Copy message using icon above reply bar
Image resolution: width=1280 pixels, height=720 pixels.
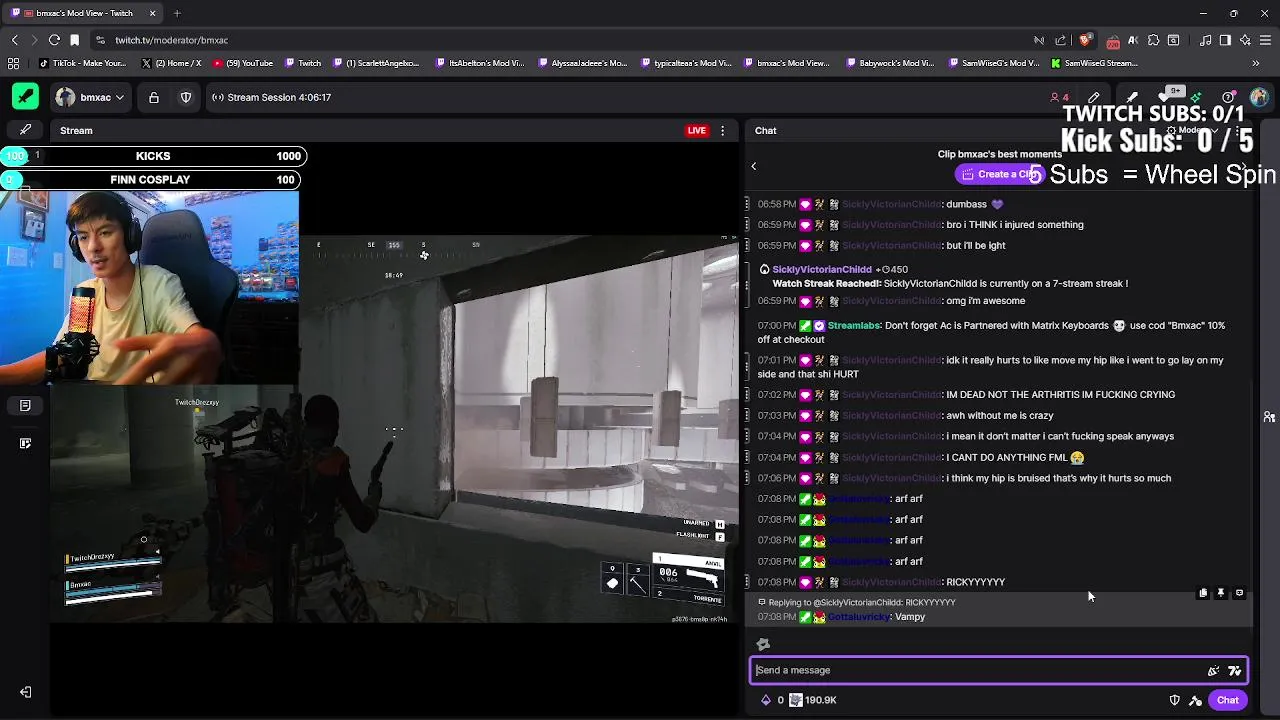click(x=1203, y=593)
